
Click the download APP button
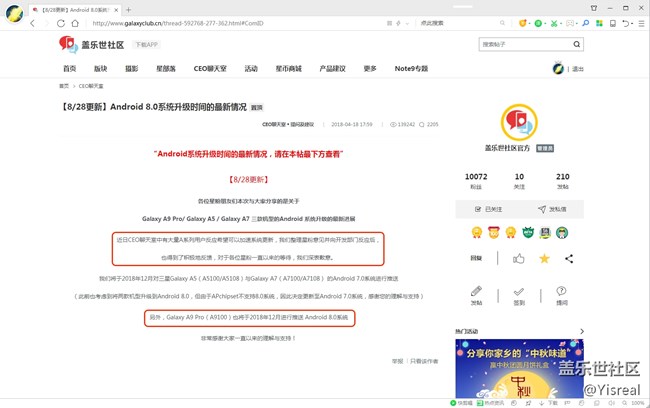coord(146,44)
